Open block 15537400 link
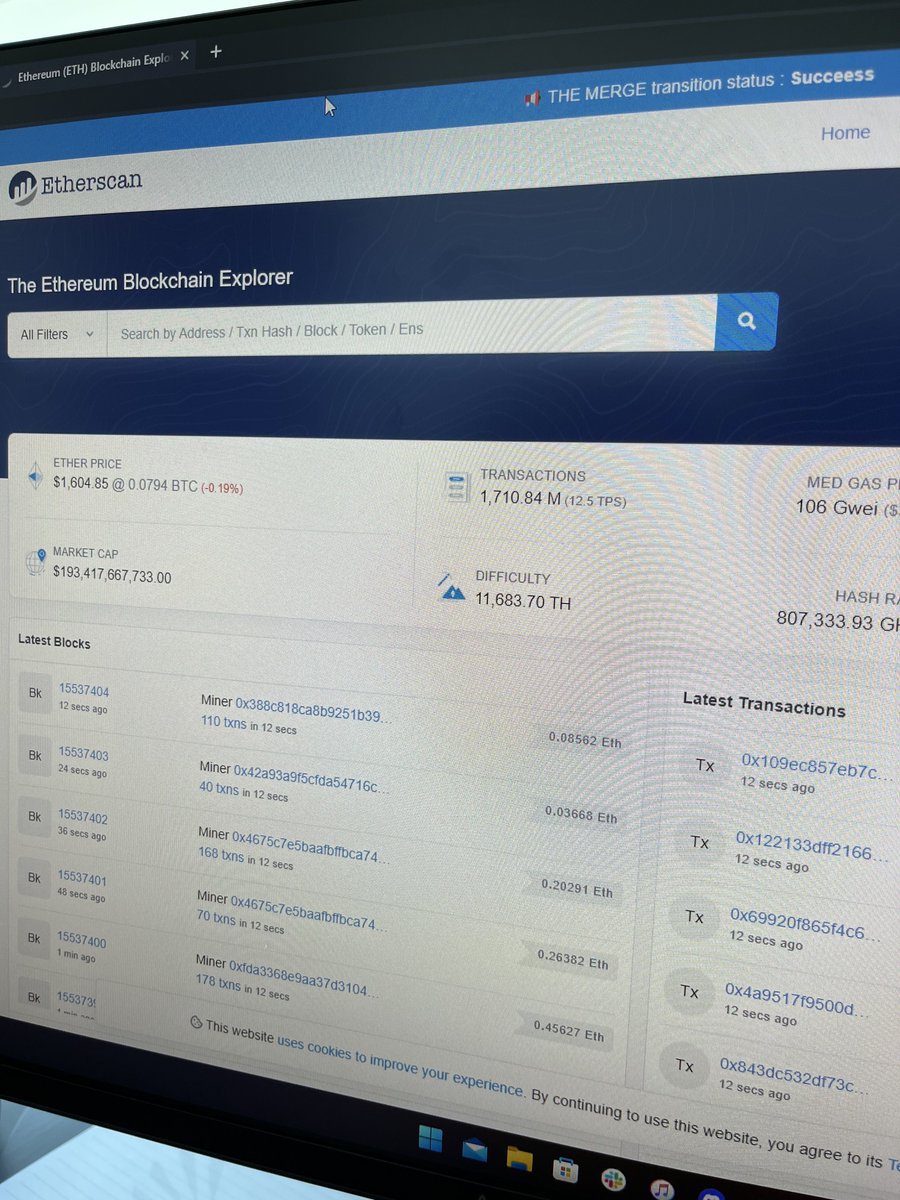Viewport: 900px width, 1200px height. coord(81,941)
